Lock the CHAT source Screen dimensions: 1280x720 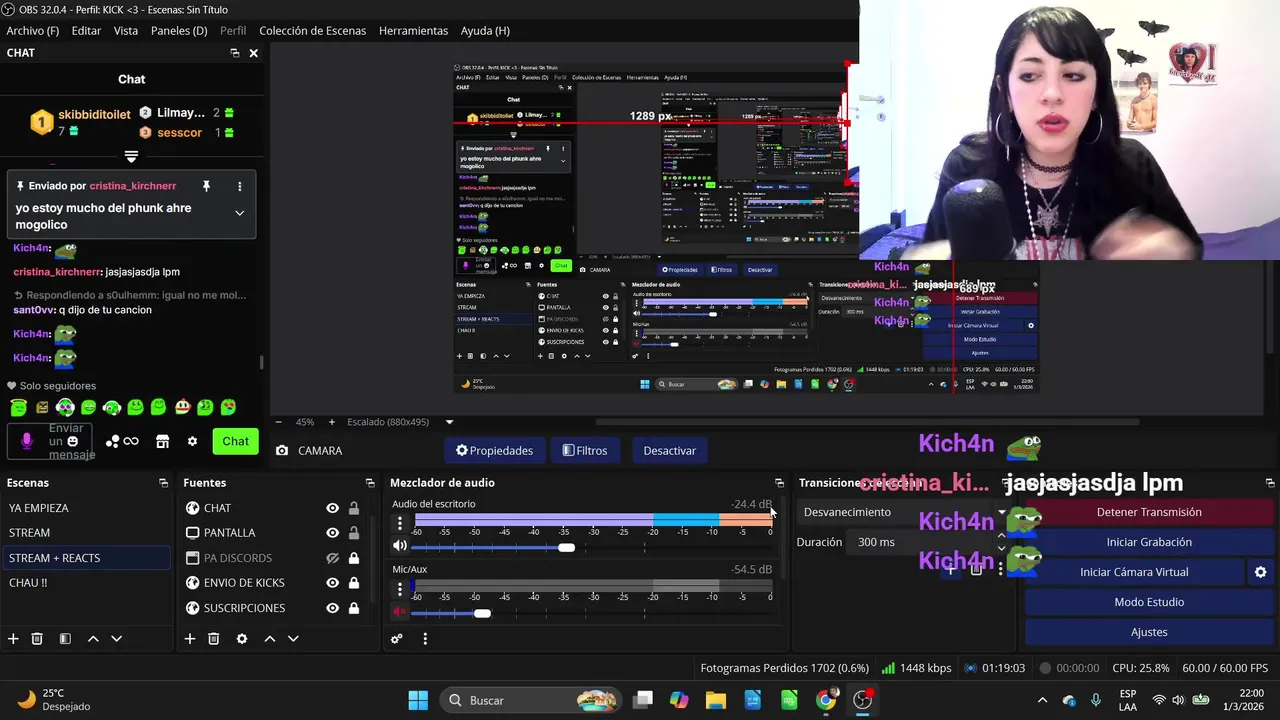click(x=353, y=508)
